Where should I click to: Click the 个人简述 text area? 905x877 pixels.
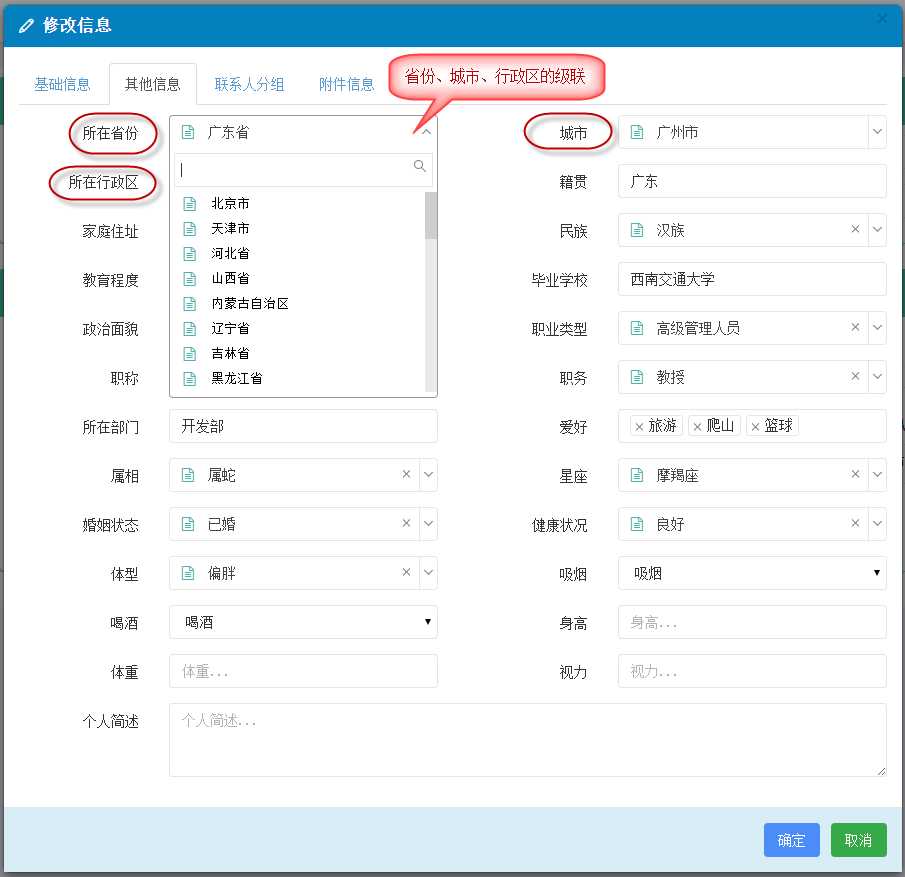coord(528,740)
